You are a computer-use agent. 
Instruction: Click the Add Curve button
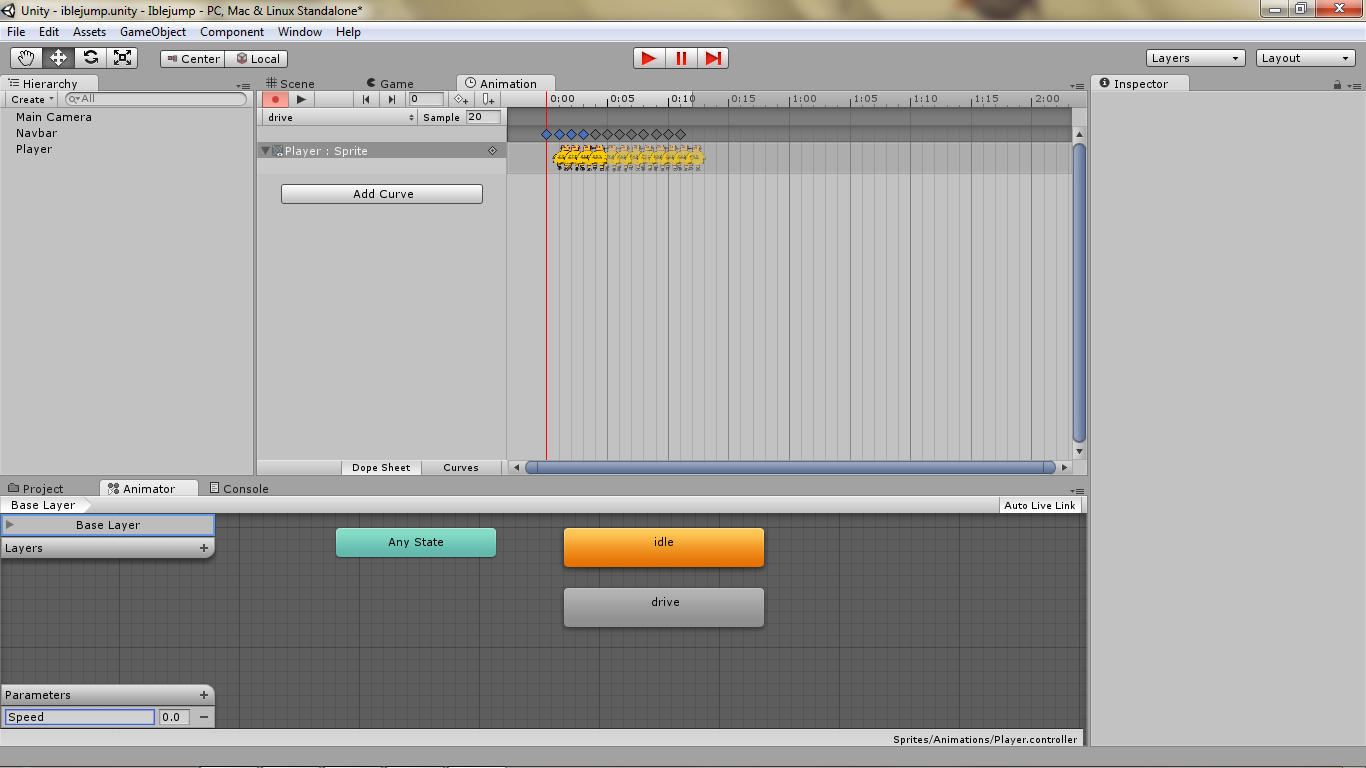(x=382, y=194)
